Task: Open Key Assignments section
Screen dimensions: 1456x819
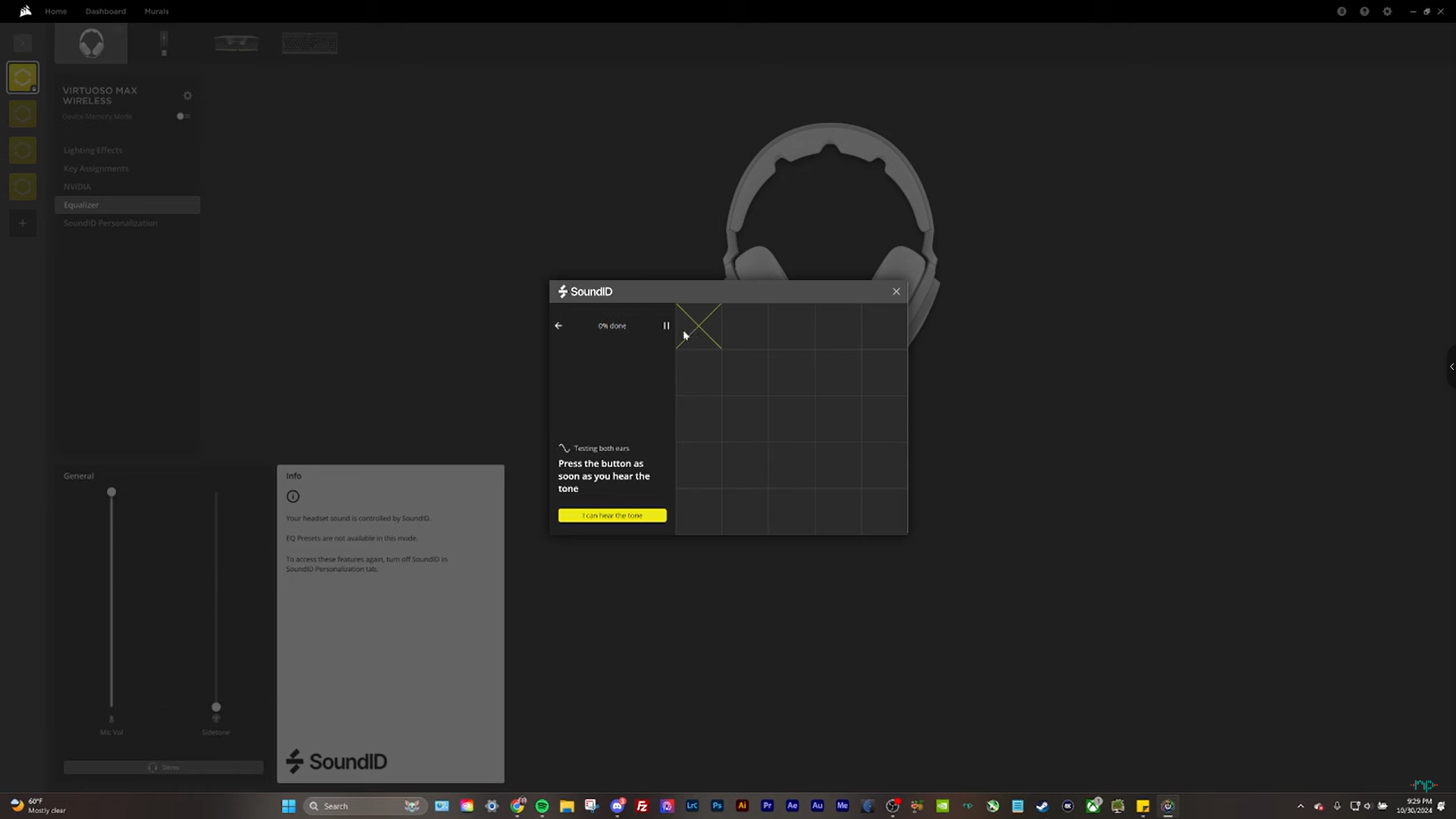Action: 96,169
